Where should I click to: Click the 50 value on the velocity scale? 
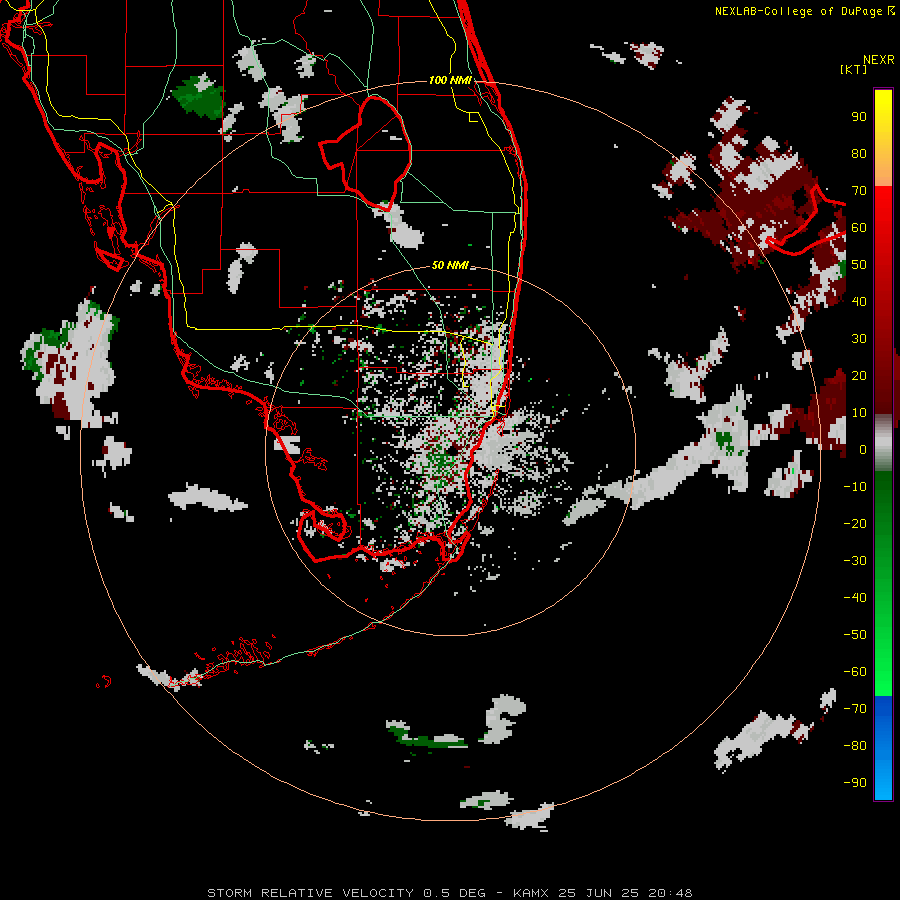click(859, 265)
